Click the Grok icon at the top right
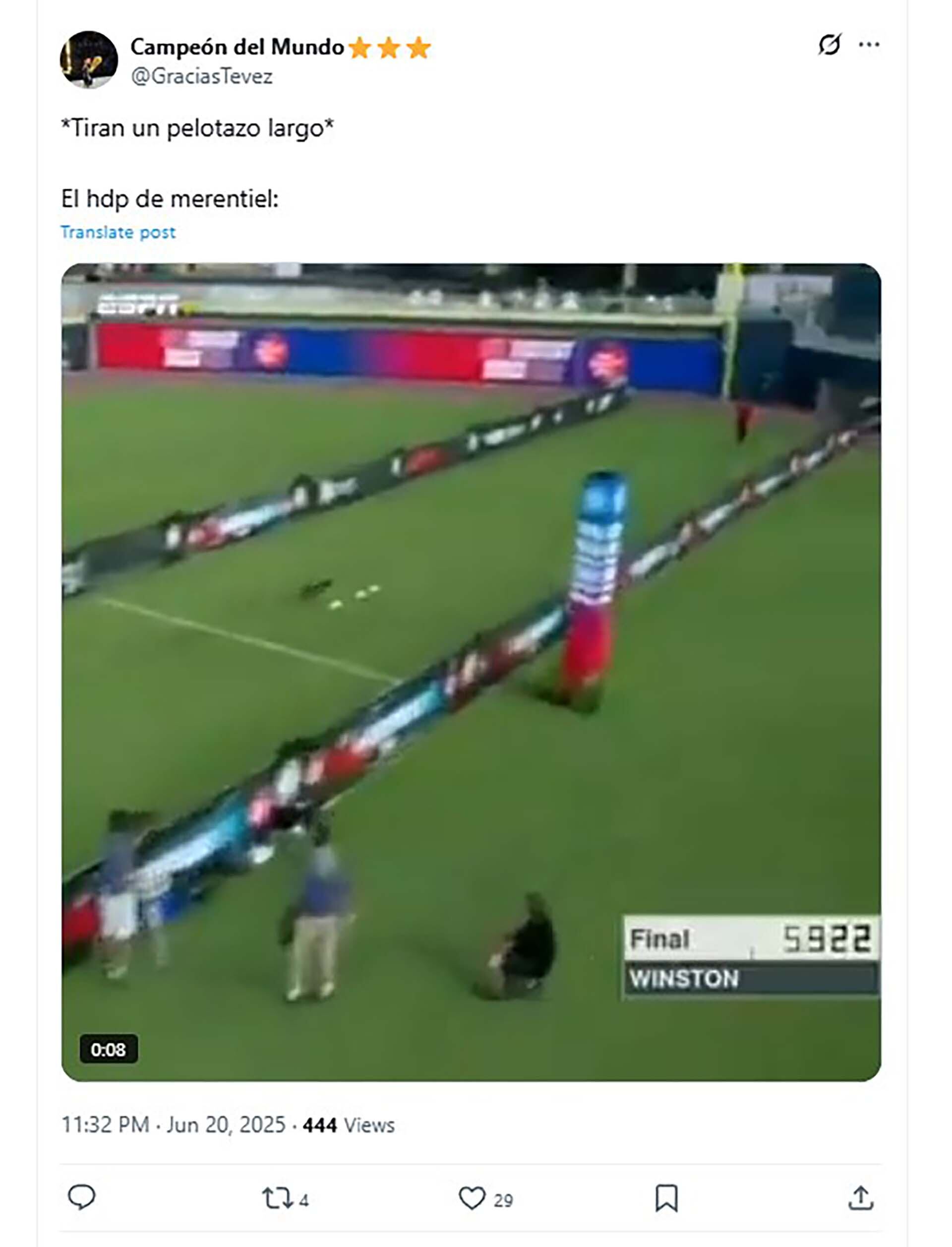The height and width of the screenshot is (1247, 952). (x=829, y=44)
